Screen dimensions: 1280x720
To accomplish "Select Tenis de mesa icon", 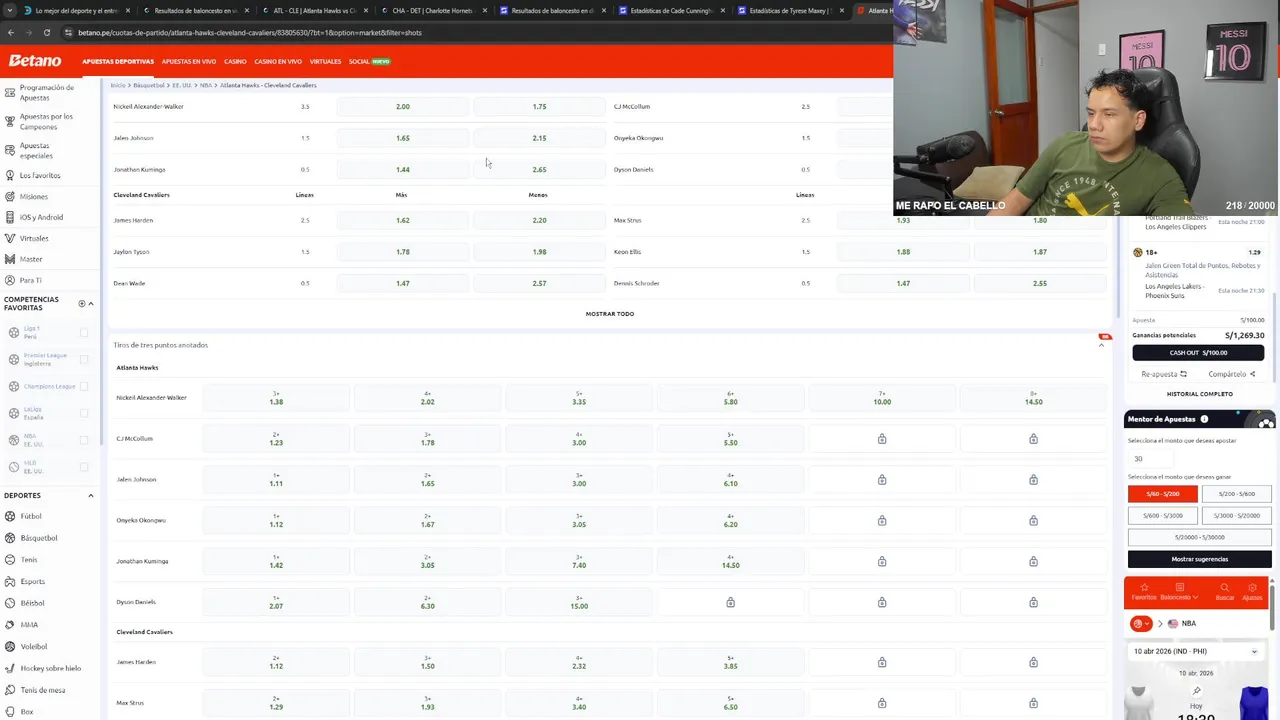I will click(9, 690).
